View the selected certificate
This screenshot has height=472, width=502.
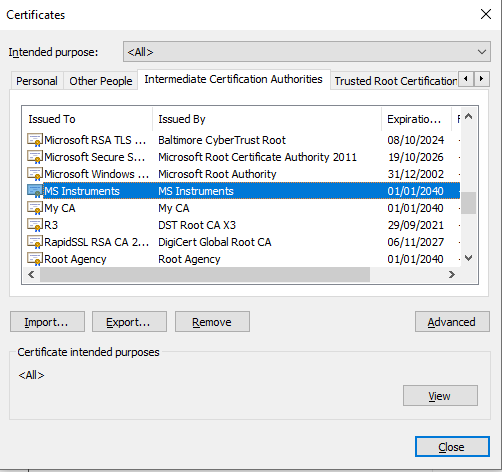coord(440,396)
